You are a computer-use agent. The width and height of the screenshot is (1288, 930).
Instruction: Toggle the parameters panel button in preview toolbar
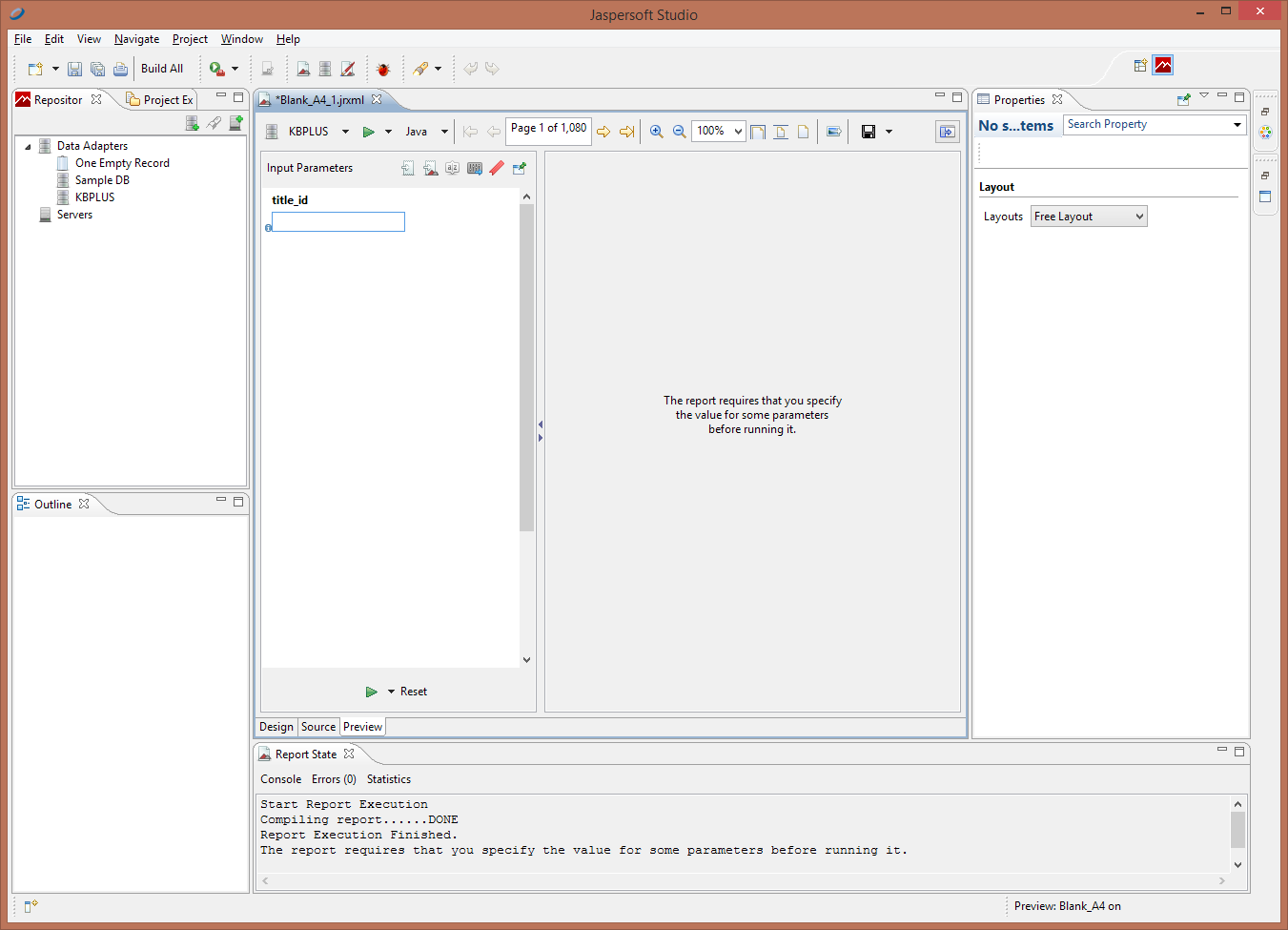click(947, 132)
